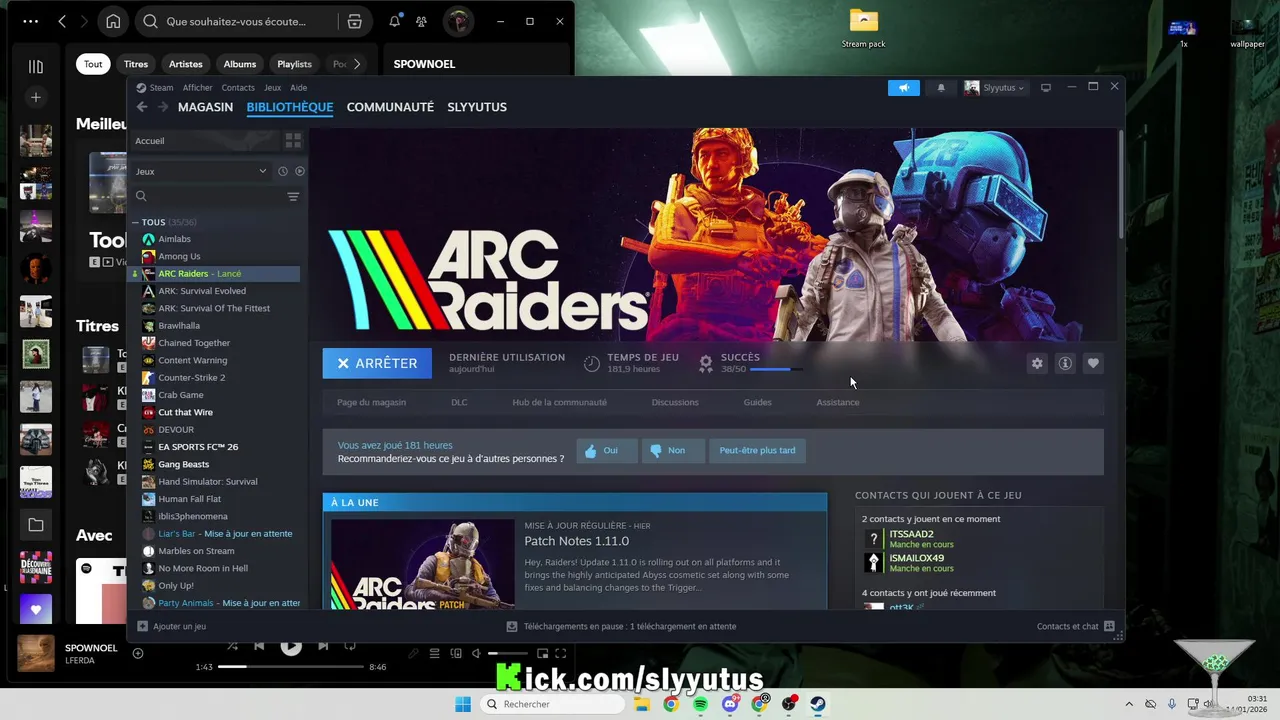
Task: Filter Steam library by ready to play
Action: pos(299,171)
